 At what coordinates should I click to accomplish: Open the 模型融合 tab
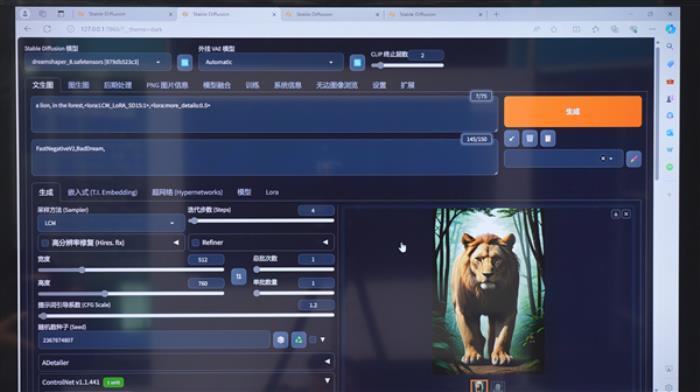point(217,85)
